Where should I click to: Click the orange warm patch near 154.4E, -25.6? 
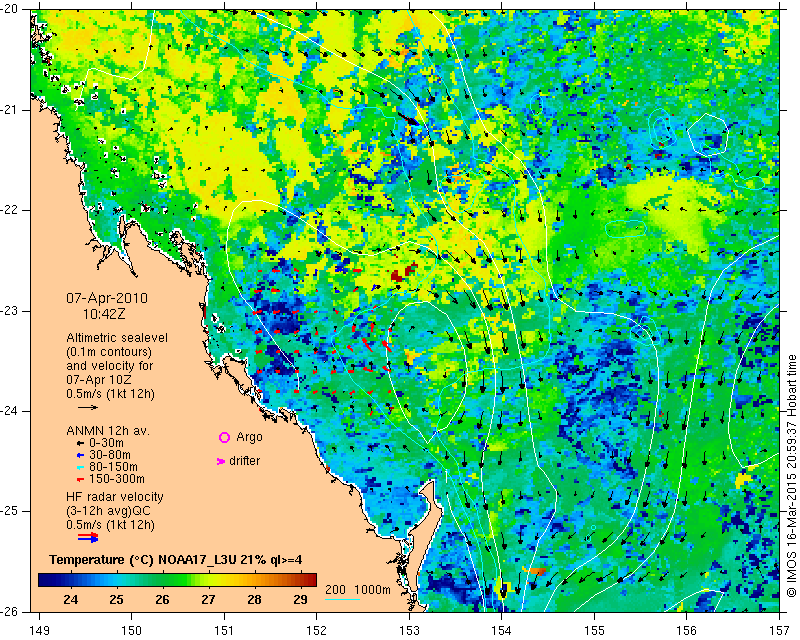click(537, 571)
